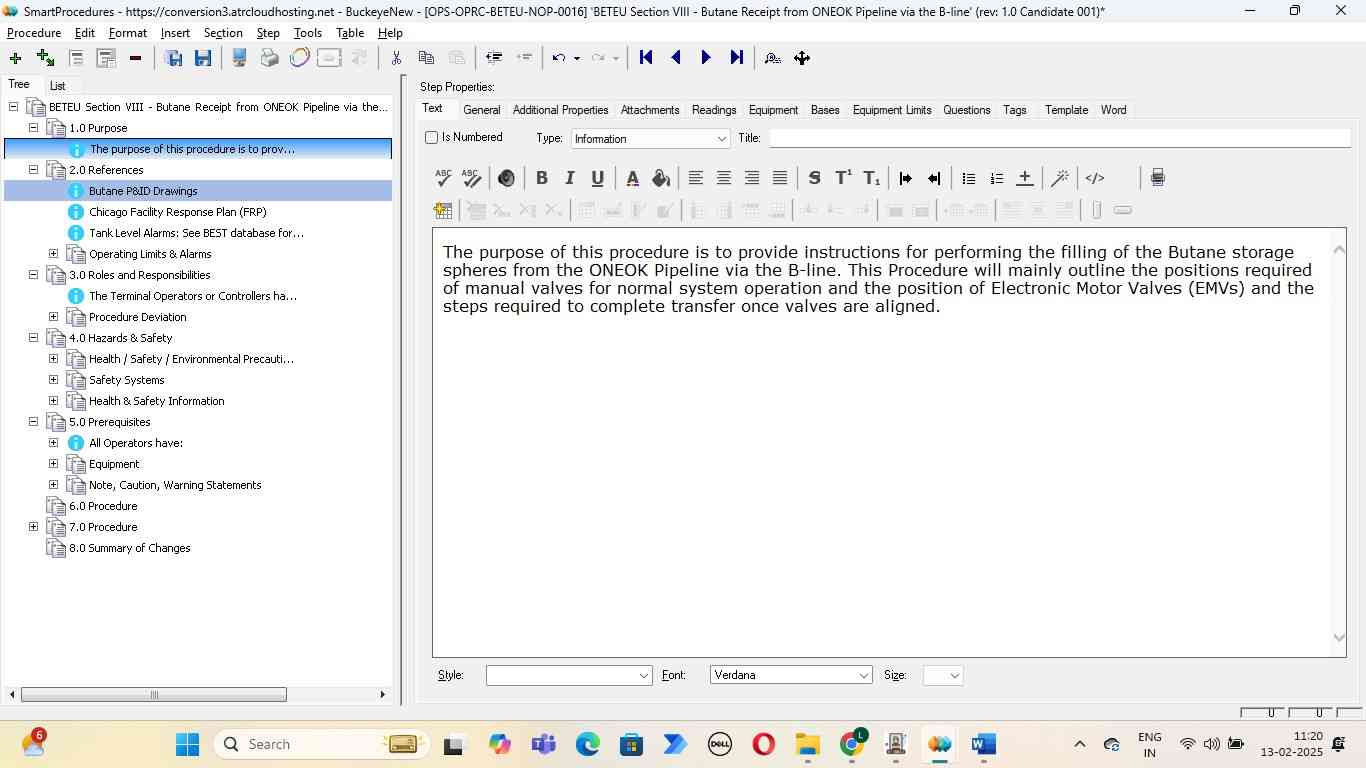Click the green plus add step icon
Viewport: 1366px width, 768px height.
coord(15,58)
